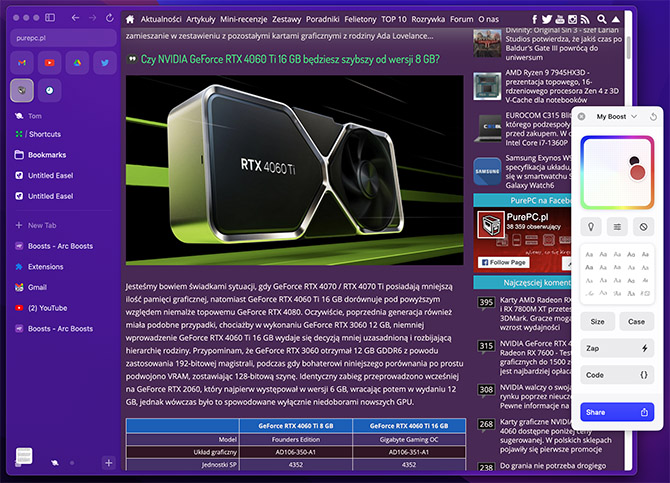The height and width of the screenshot is (483, 670).
Task: Add new item with sidebar plus button
Action: coord(109,462)
